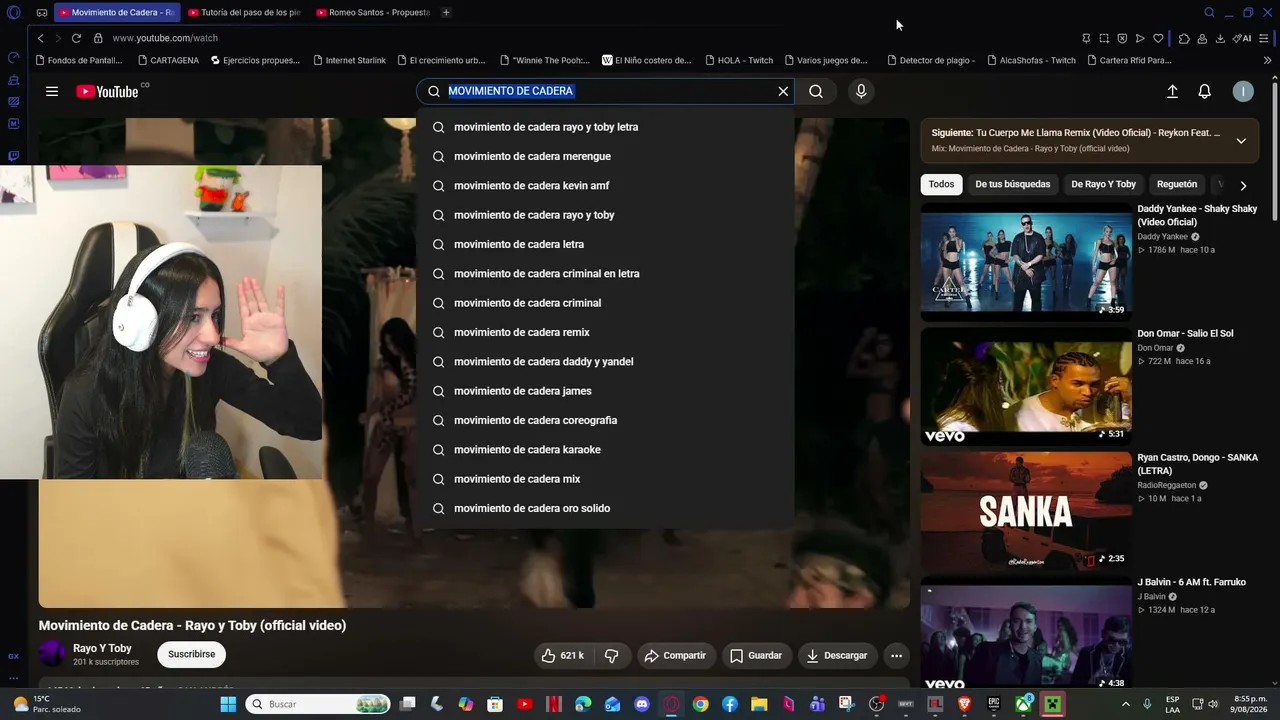Open the Rayo Y Toby channel avatar
1280x720 pixels.
tap(52, 654)
